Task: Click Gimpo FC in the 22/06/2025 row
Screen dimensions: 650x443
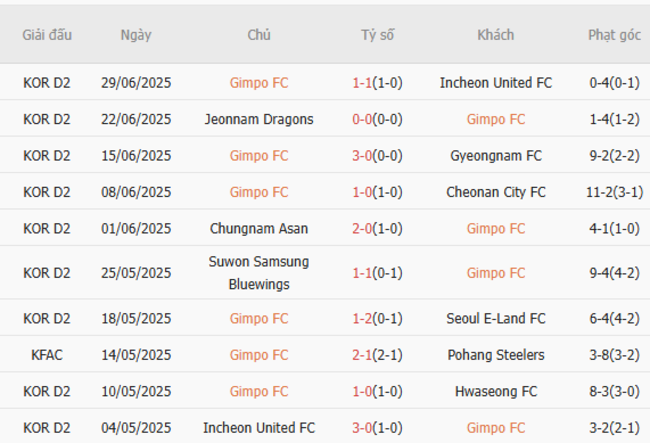Action: pyautogui.click(x=496, y=119)
